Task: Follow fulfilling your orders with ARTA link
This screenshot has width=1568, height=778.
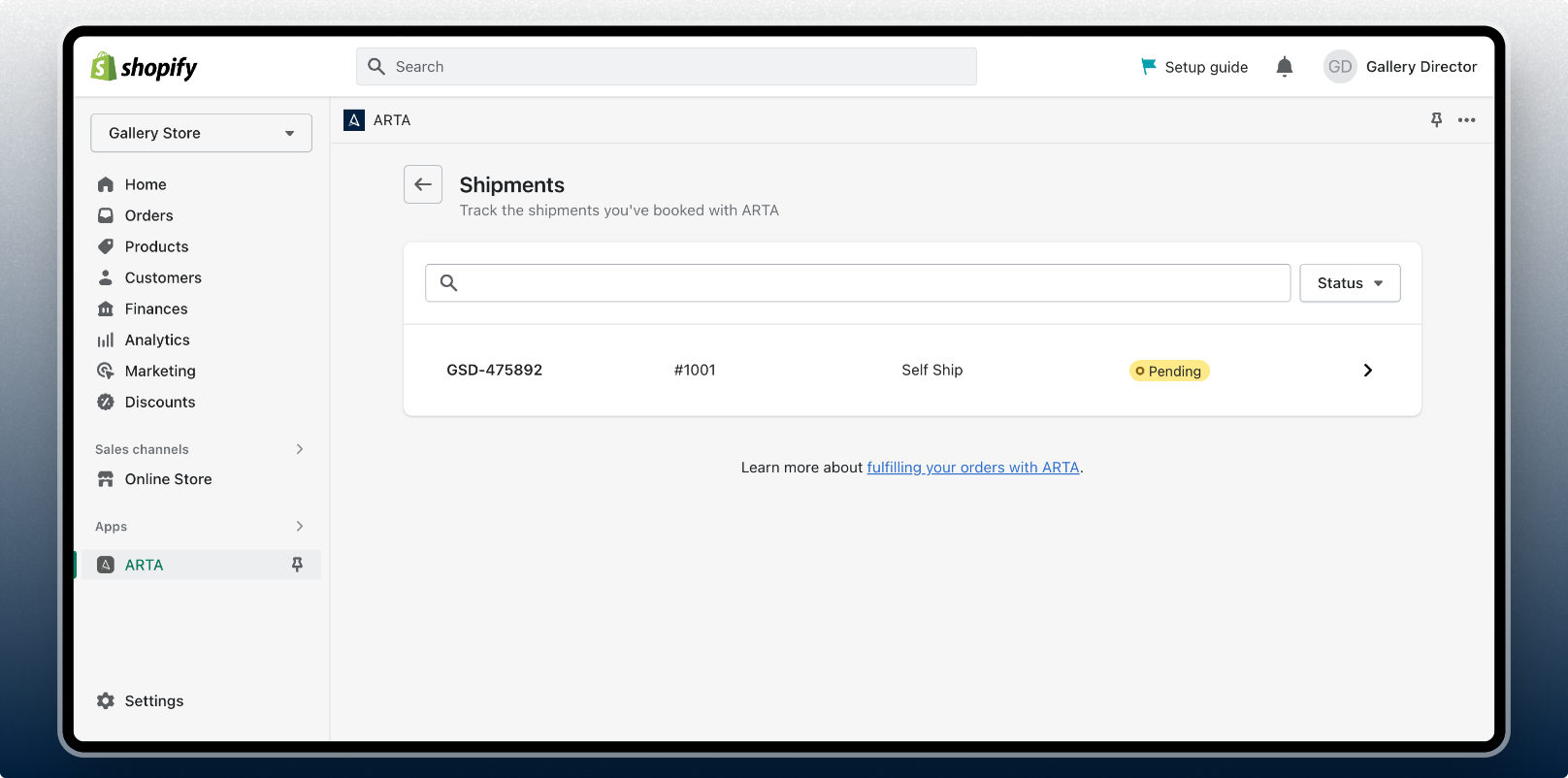Action: click(973, 468)
